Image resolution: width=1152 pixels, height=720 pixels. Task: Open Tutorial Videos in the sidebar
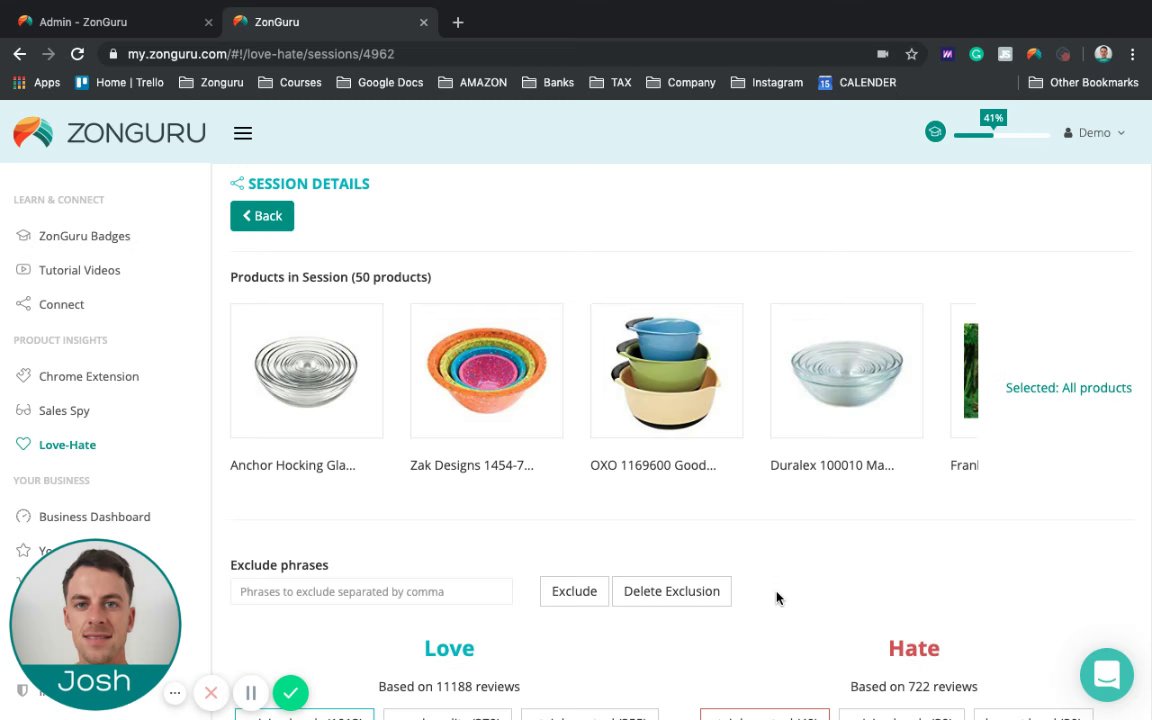(x=79, y=270)
